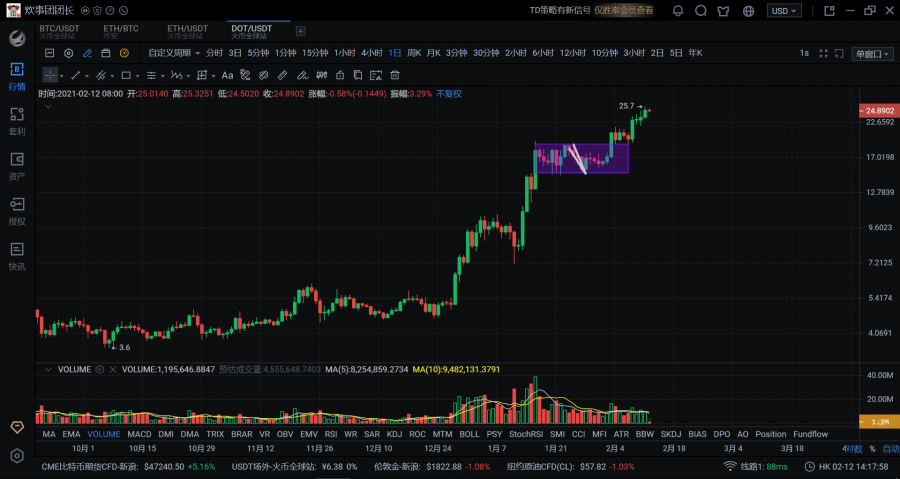Select the trend line drawing tool

point(73,75)
